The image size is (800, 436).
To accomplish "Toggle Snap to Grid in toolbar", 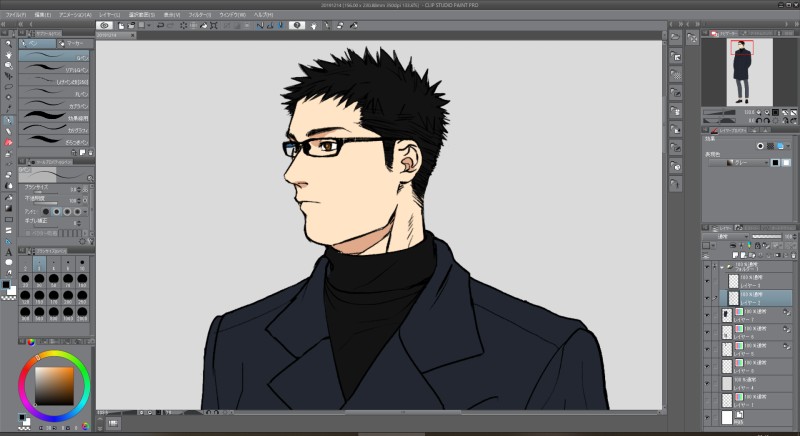I will (x=280, y=25).
